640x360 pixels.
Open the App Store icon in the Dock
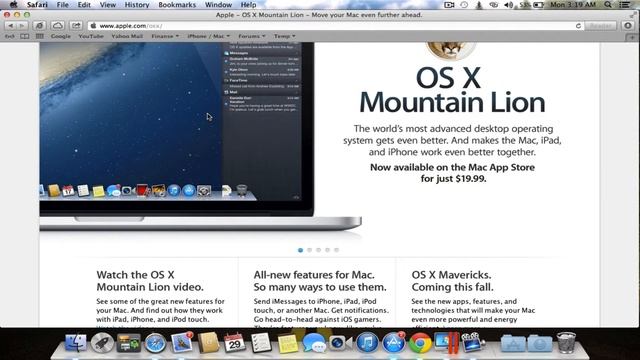tap(393, 343)
